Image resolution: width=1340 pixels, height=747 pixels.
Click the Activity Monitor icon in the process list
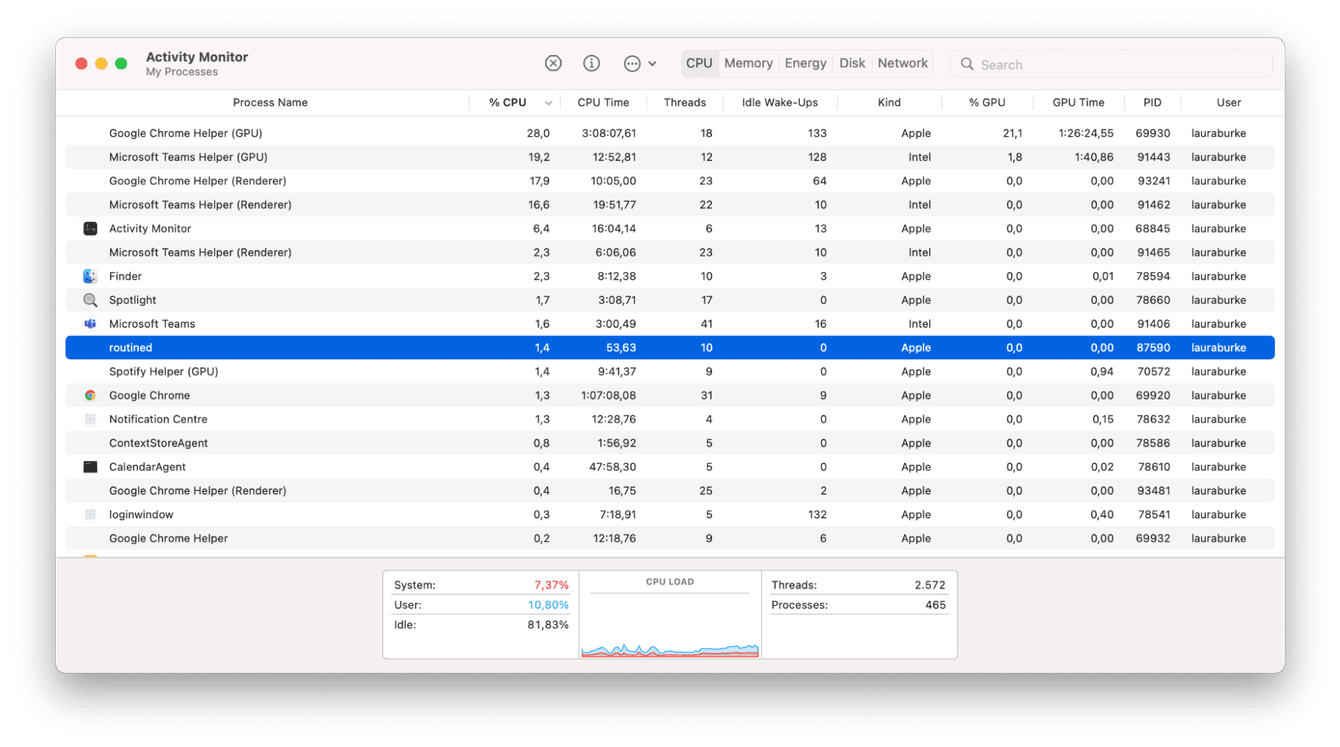coord(90,228)
